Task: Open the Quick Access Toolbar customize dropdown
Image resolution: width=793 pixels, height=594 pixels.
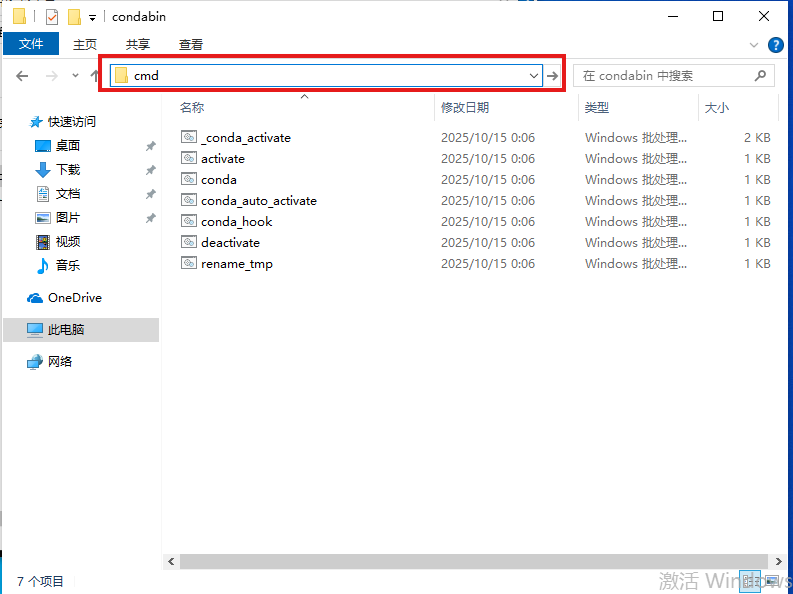Action: tap(93, 17)
